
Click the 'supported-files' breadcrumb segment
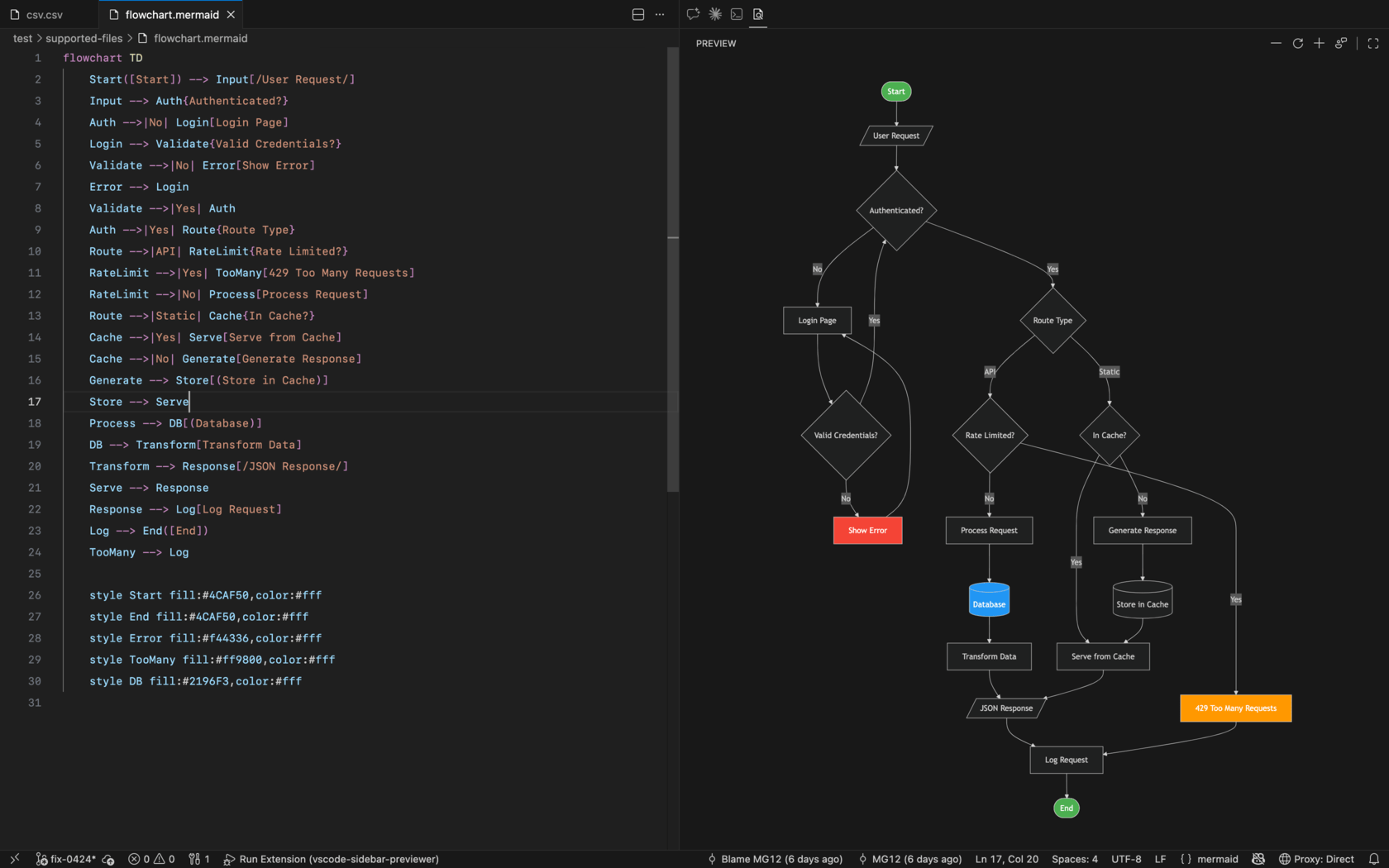[x=84, y=38]
